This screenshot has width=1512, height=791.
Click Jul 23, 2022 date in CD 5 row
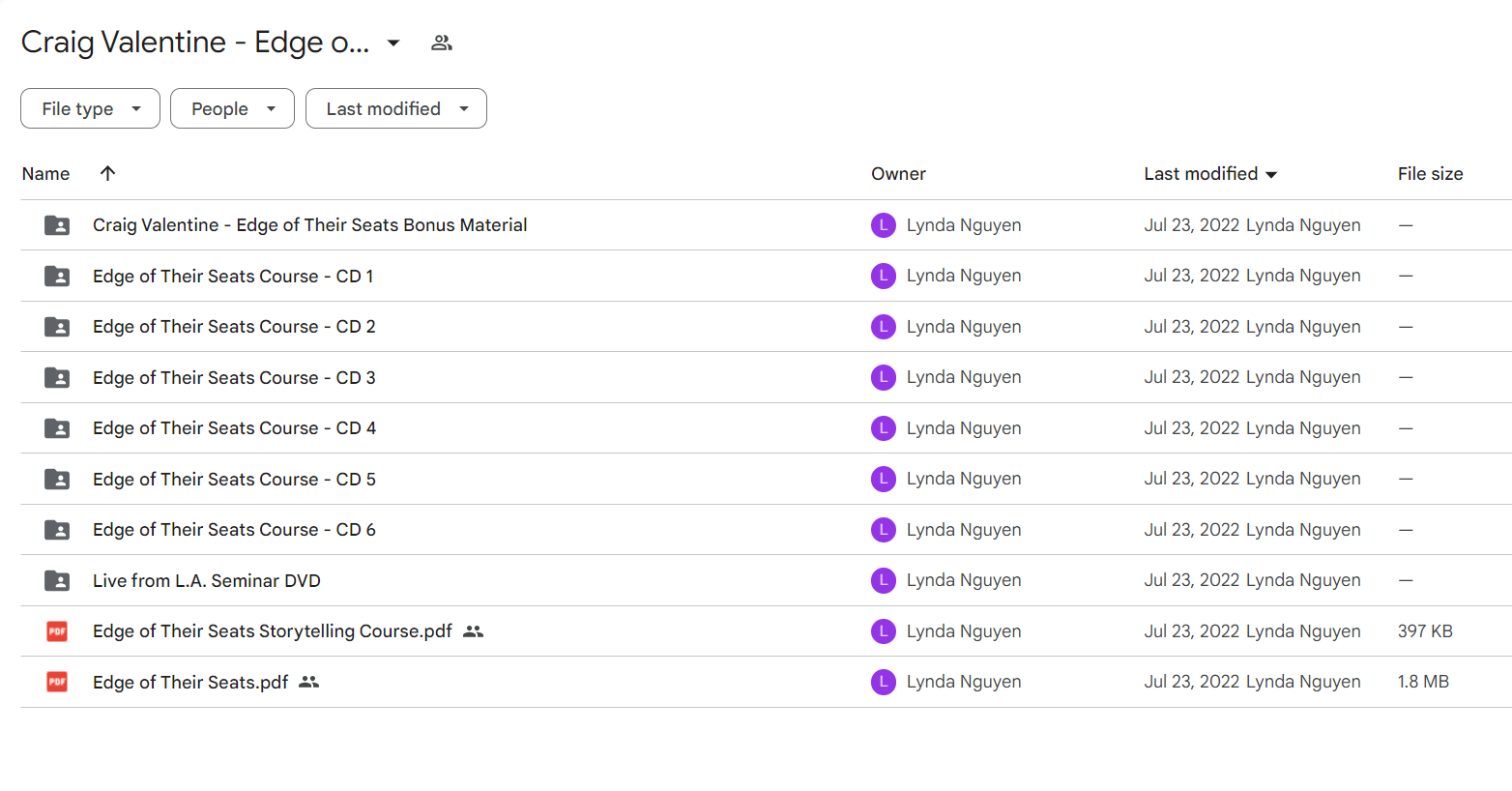point(1192,479)
